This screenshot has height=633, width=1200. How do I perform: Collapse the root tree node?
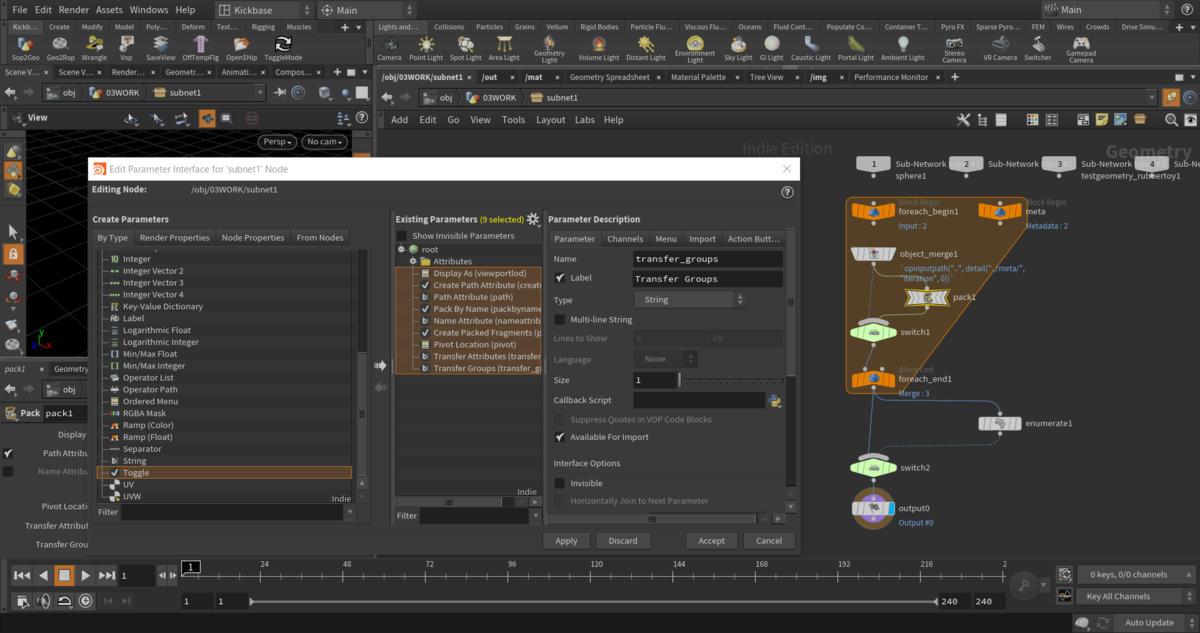click(x=402, y=249)
